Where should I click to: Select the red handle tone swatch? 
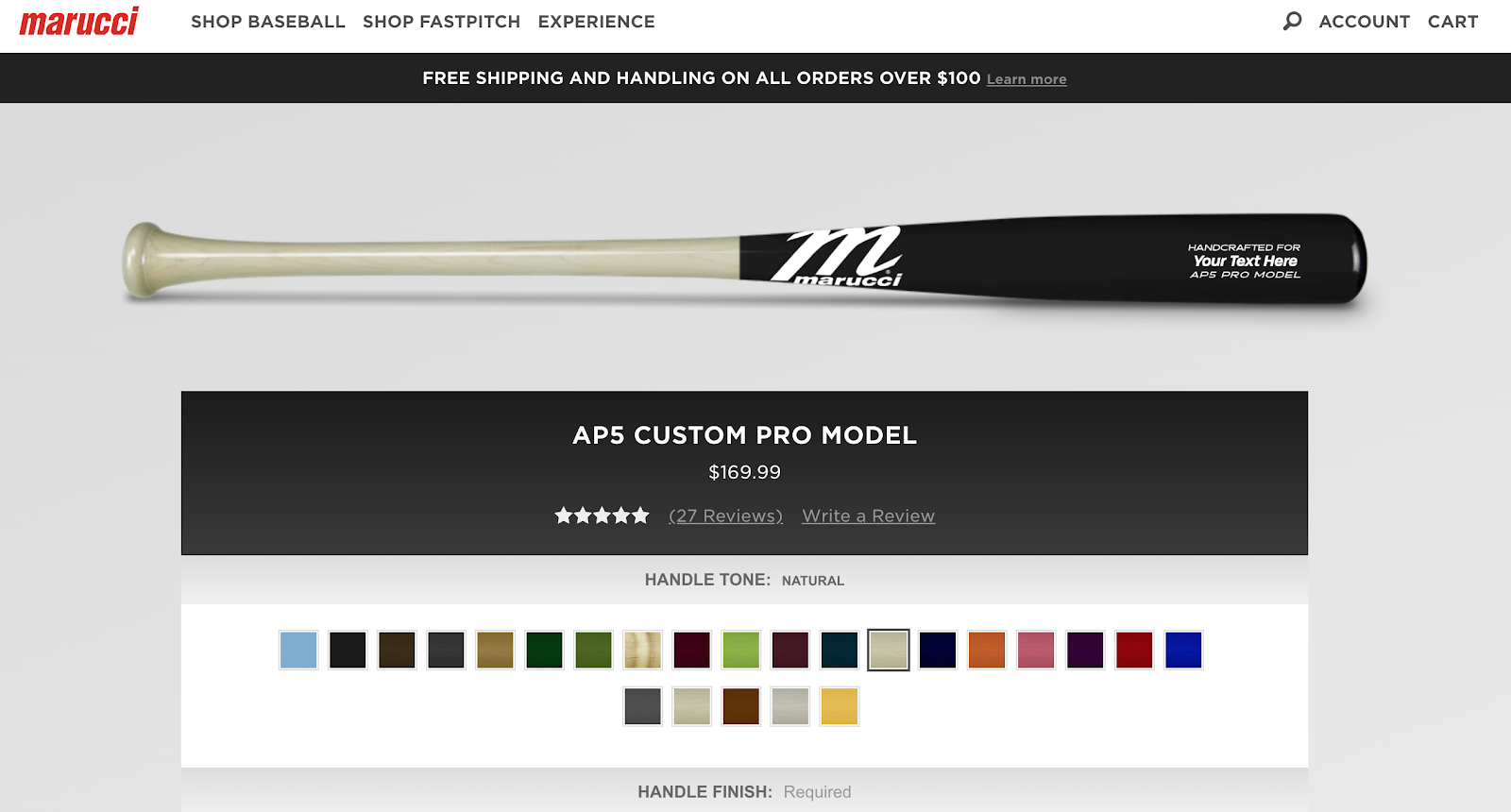[1133, 650]
